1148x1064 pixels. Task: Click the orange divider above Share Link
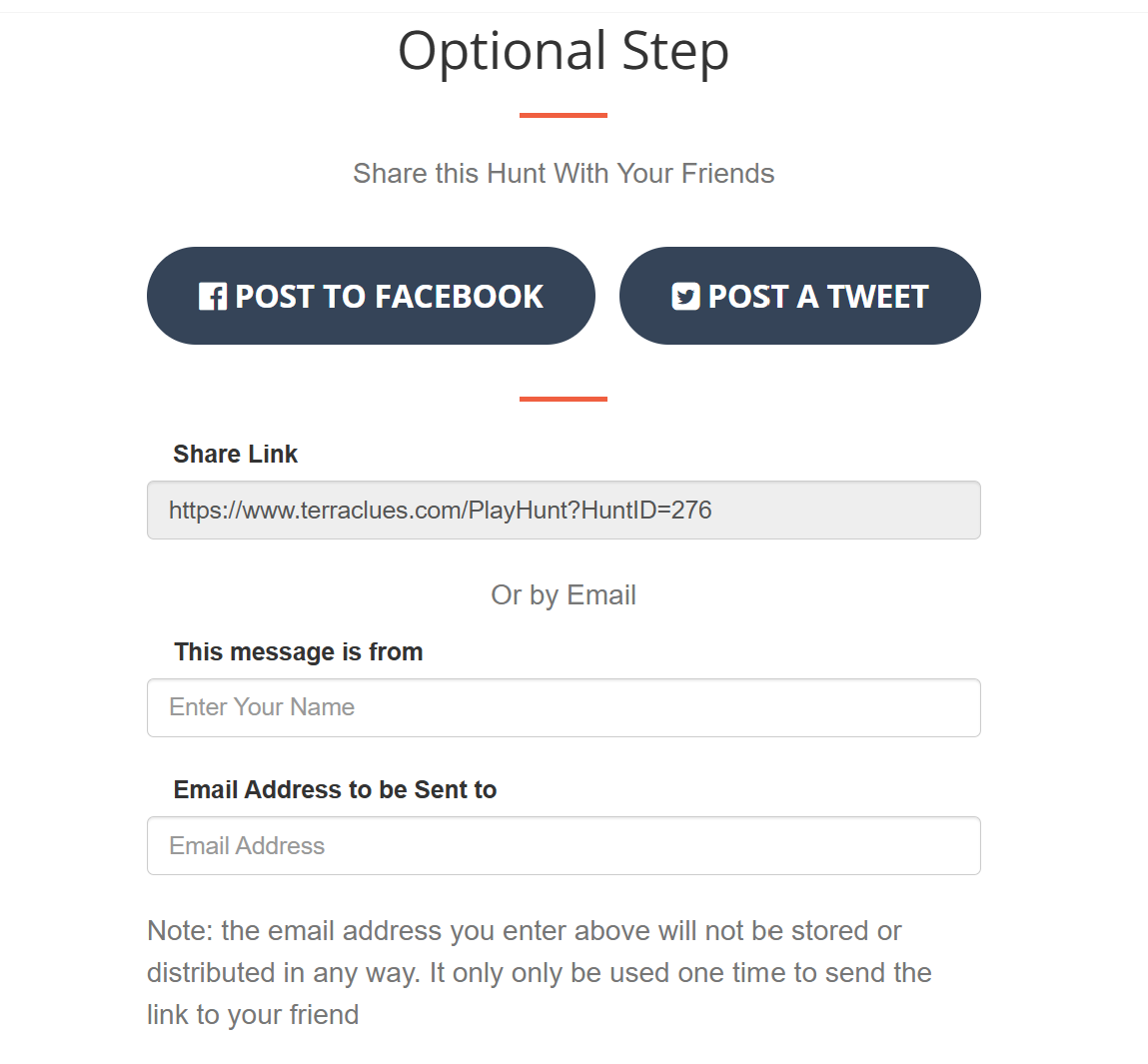point(564,400)
